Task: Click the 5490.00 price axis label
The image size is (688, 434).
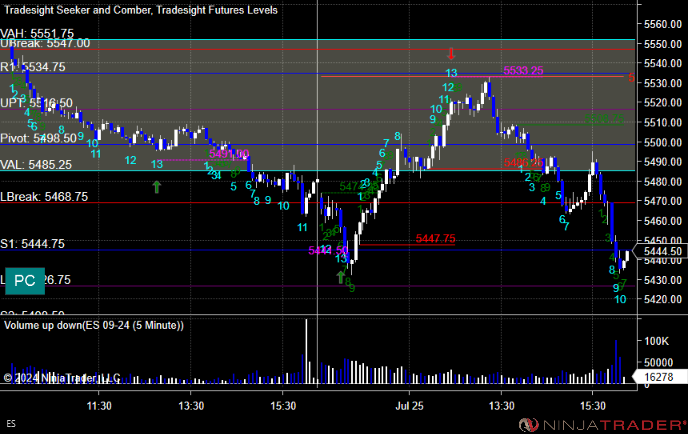Action: (x=663, y=161)
